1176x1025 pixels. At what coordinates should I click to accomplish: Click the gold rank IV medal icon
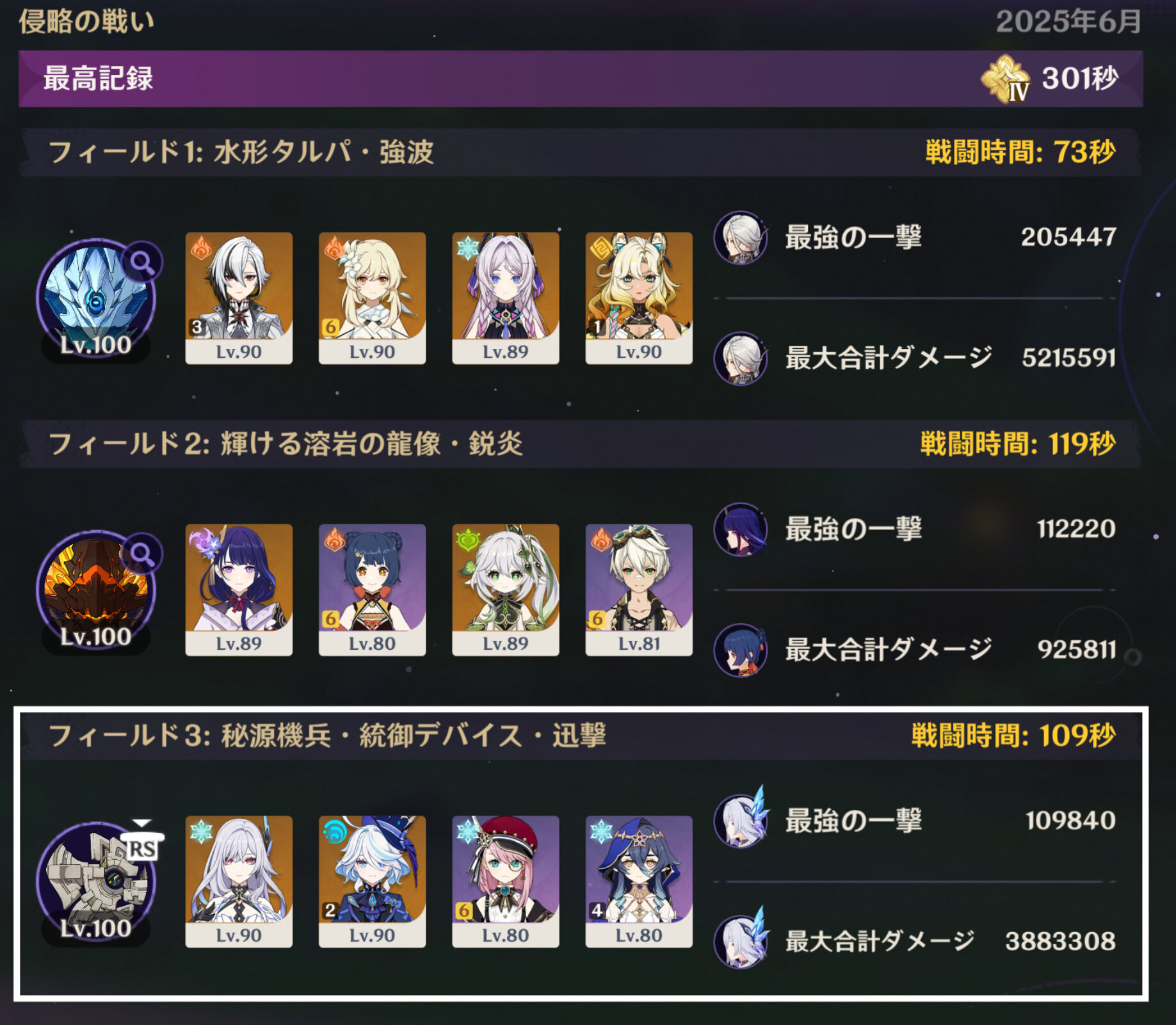[x=1006, y=79]
